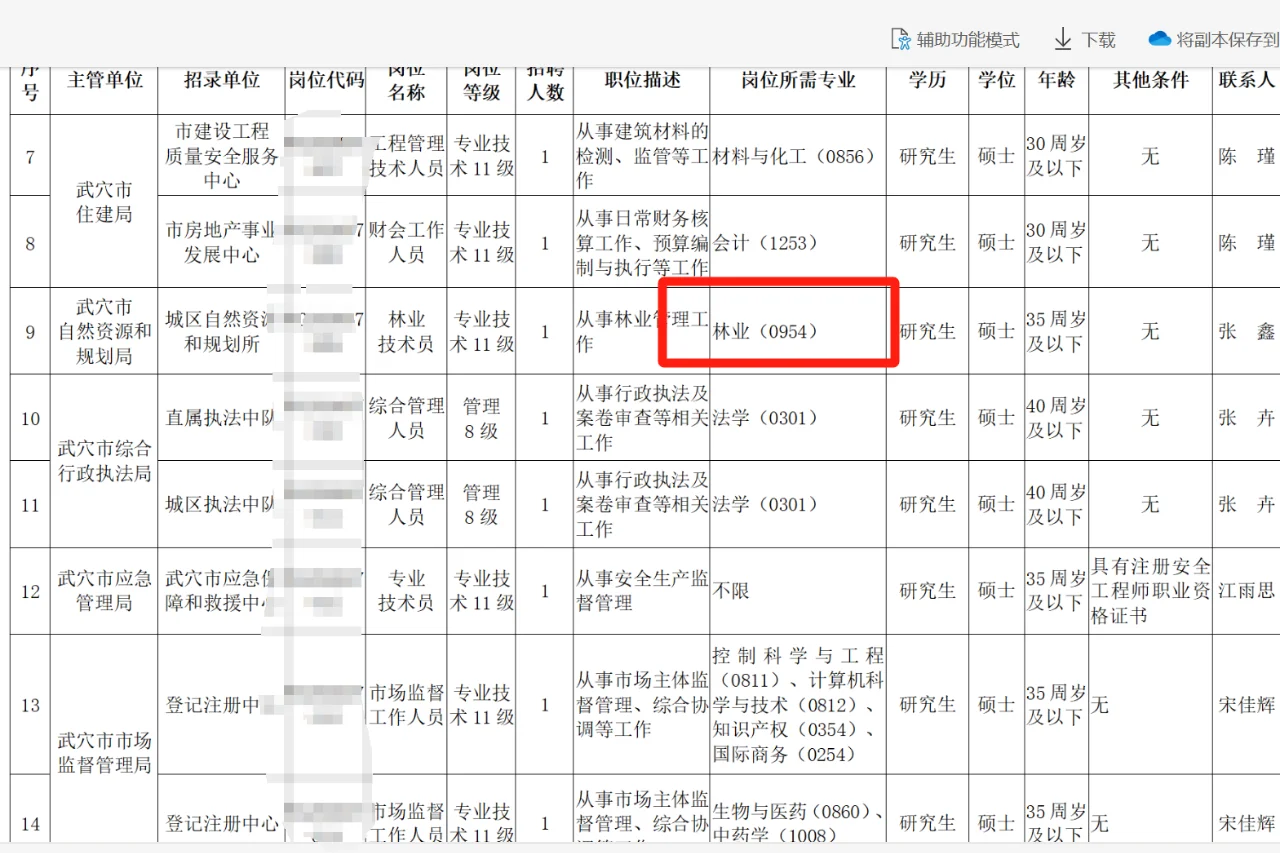Click 陈瑾 in row 7

1247,156
